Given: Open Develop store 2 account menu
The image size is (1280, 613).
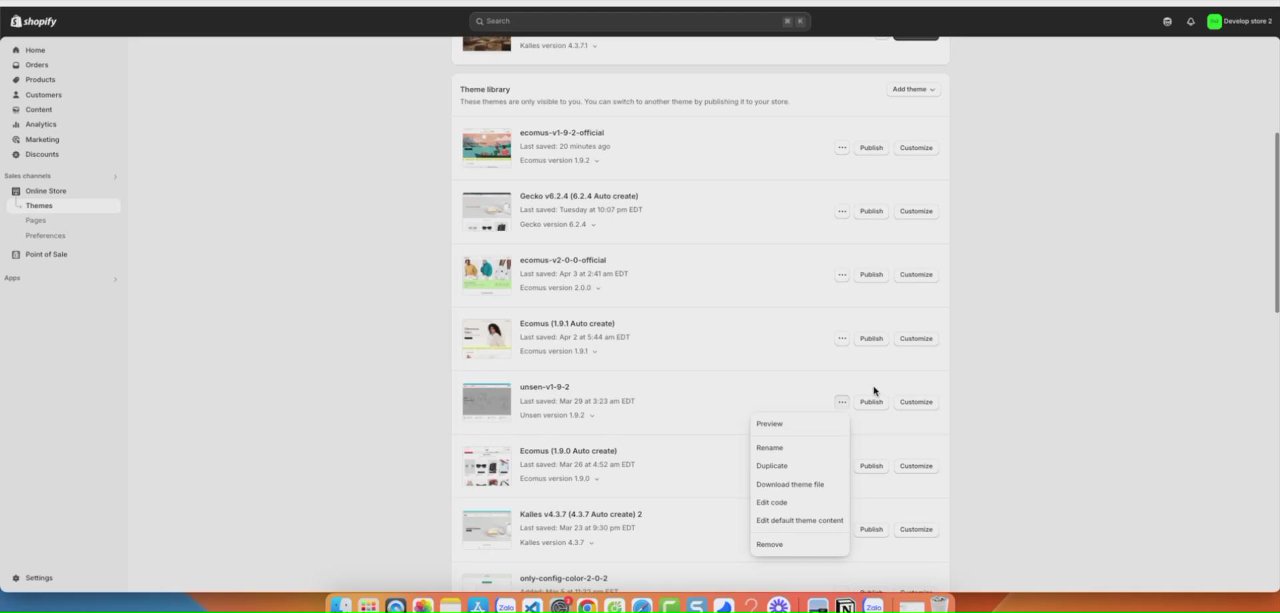Looking at the screenshot, I should [1240, 21].
